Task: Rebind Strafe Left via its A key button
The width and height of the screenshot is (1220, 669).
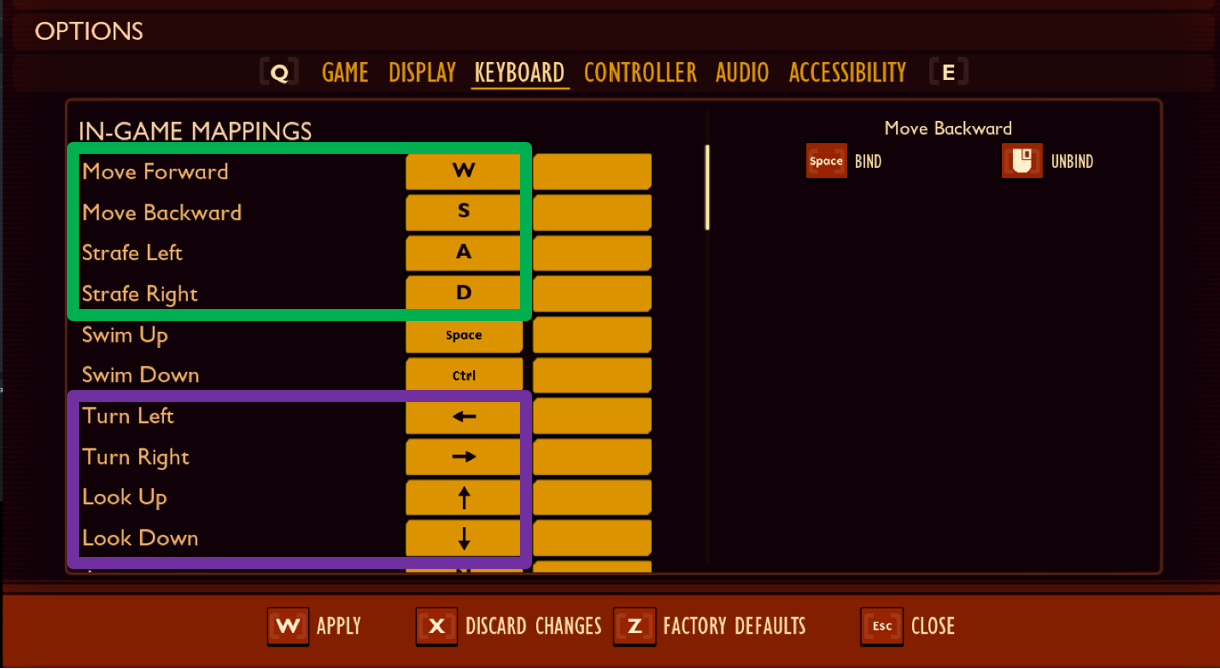Action: (463, 252)
